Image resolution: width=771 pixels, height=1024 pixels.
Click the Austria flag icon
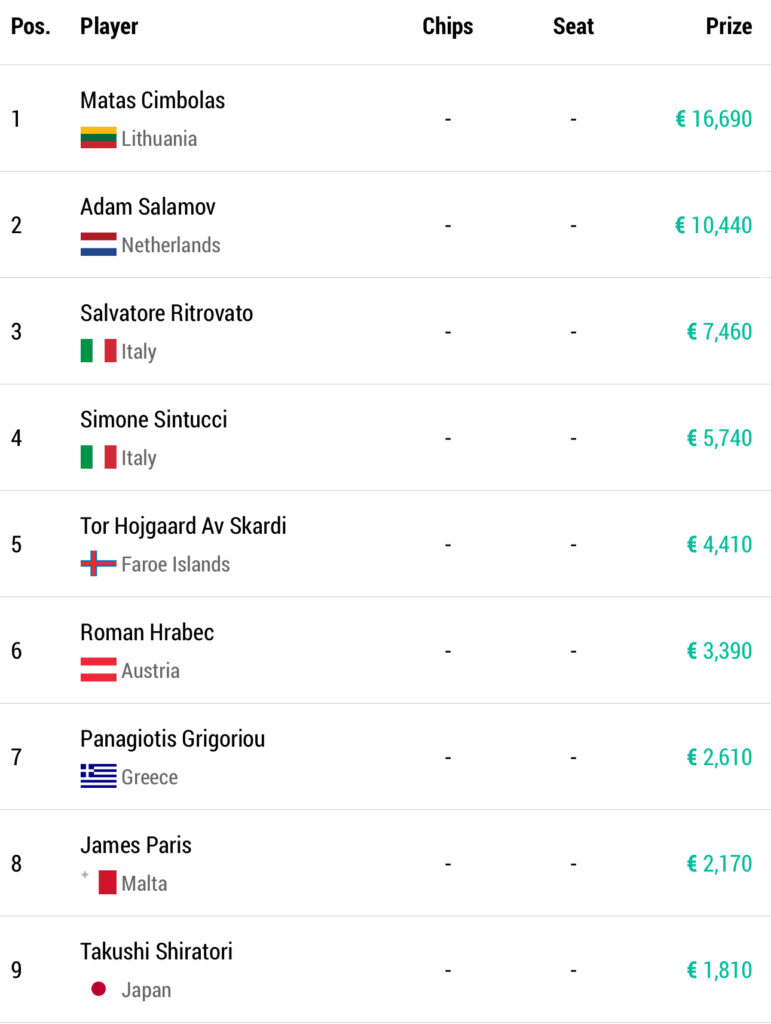coord(98,670)
